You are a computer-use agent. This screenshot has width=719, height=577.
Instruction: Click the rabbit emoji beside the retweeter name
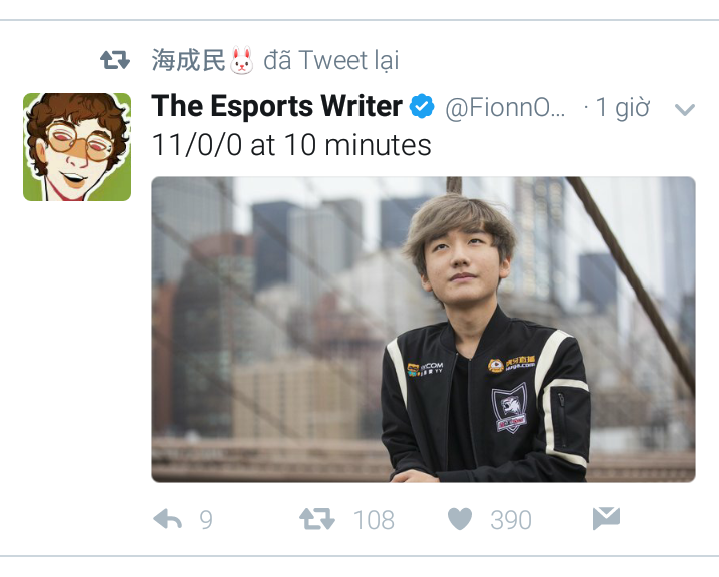coord(241,60)
